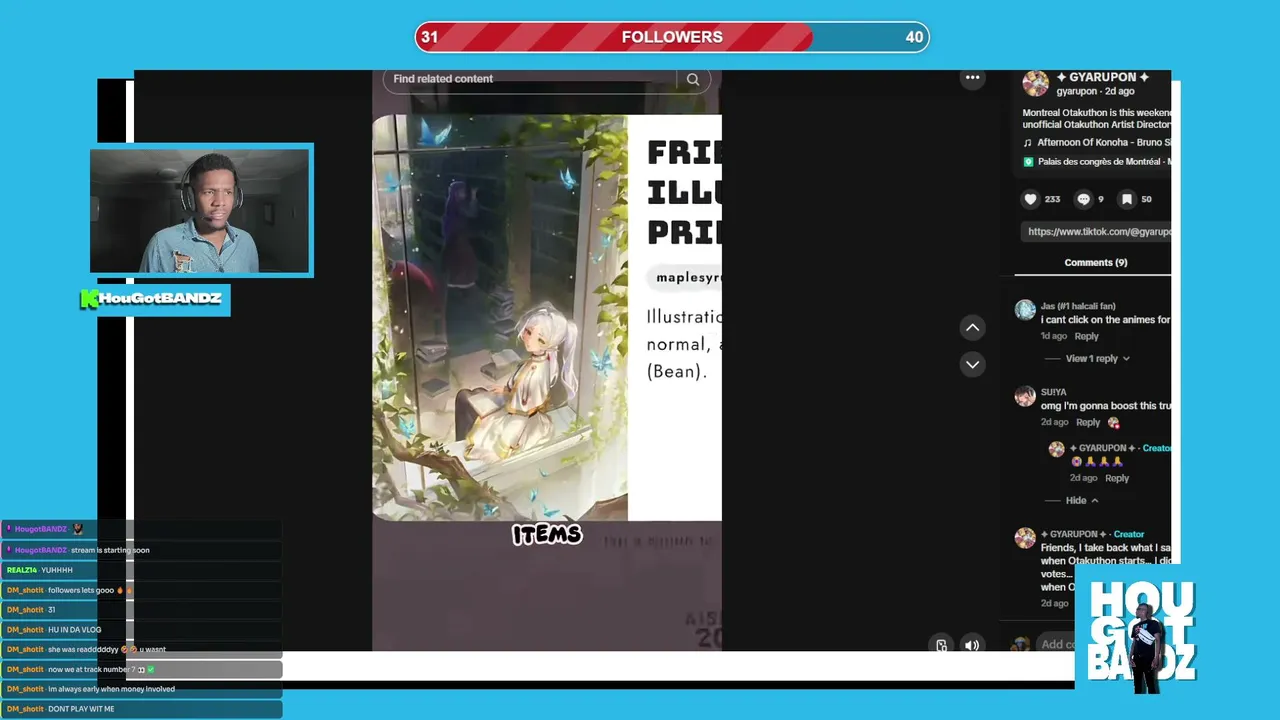Click GYARUPON's avatar on the 'Friends, I take back' comment
Screen dimensions: 1280x720
1025,538
